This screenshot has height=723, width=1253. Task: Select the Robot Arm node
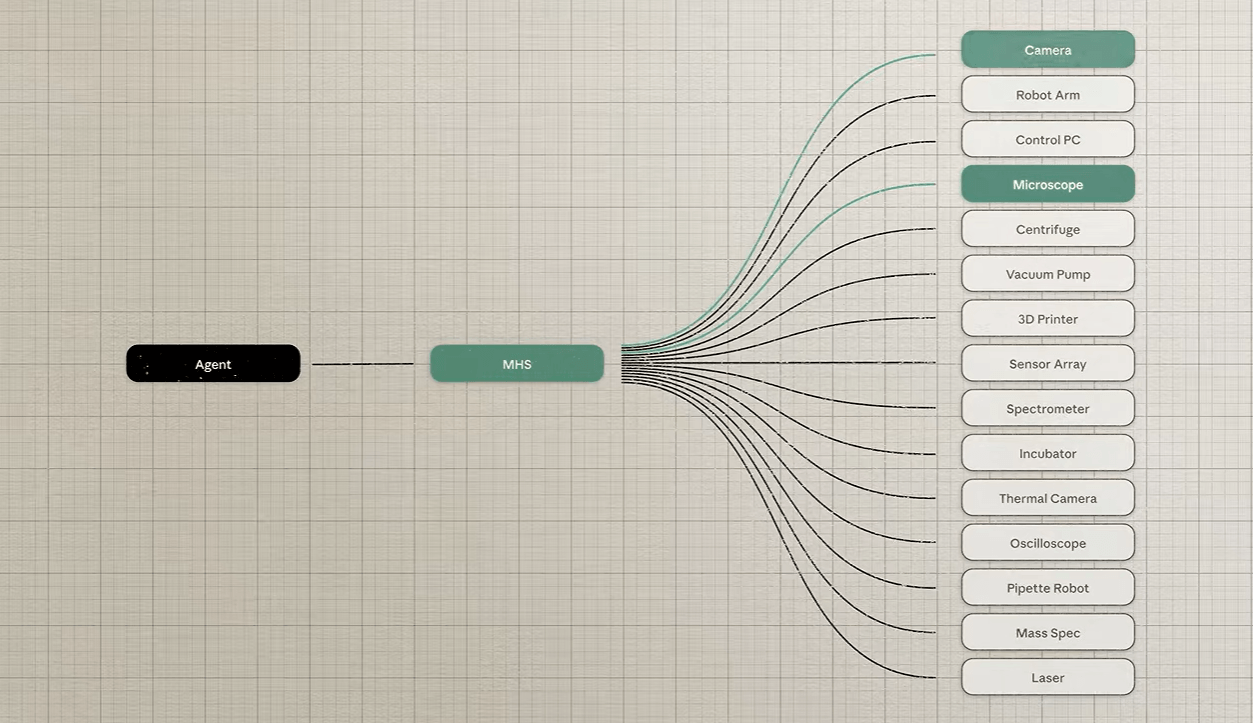1048,95
